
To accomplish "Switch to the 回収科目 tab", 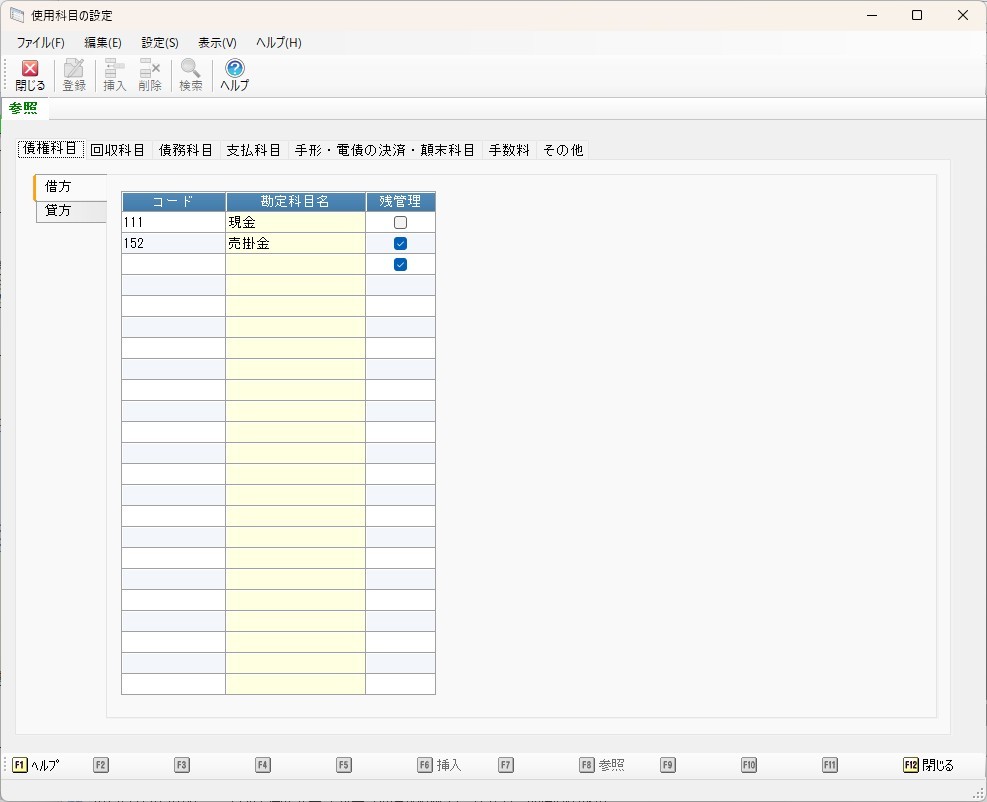I will click(x=118, y=150).
